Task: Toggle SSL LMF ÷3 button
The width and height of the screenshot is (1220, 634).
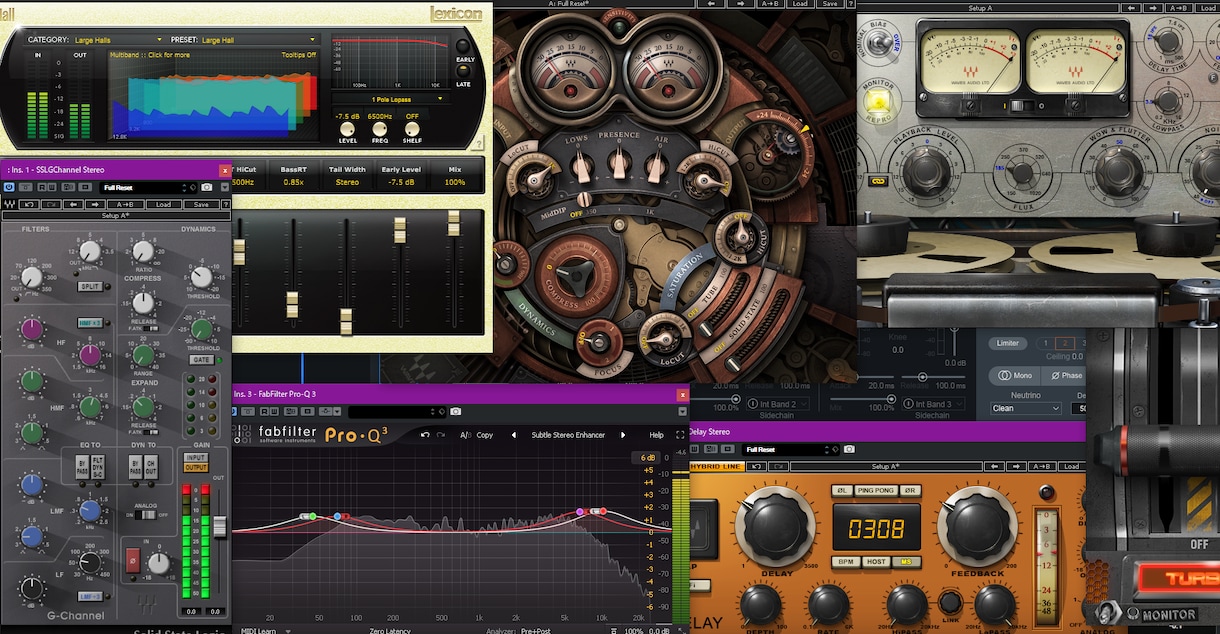Action: click(x=90, y=596)
